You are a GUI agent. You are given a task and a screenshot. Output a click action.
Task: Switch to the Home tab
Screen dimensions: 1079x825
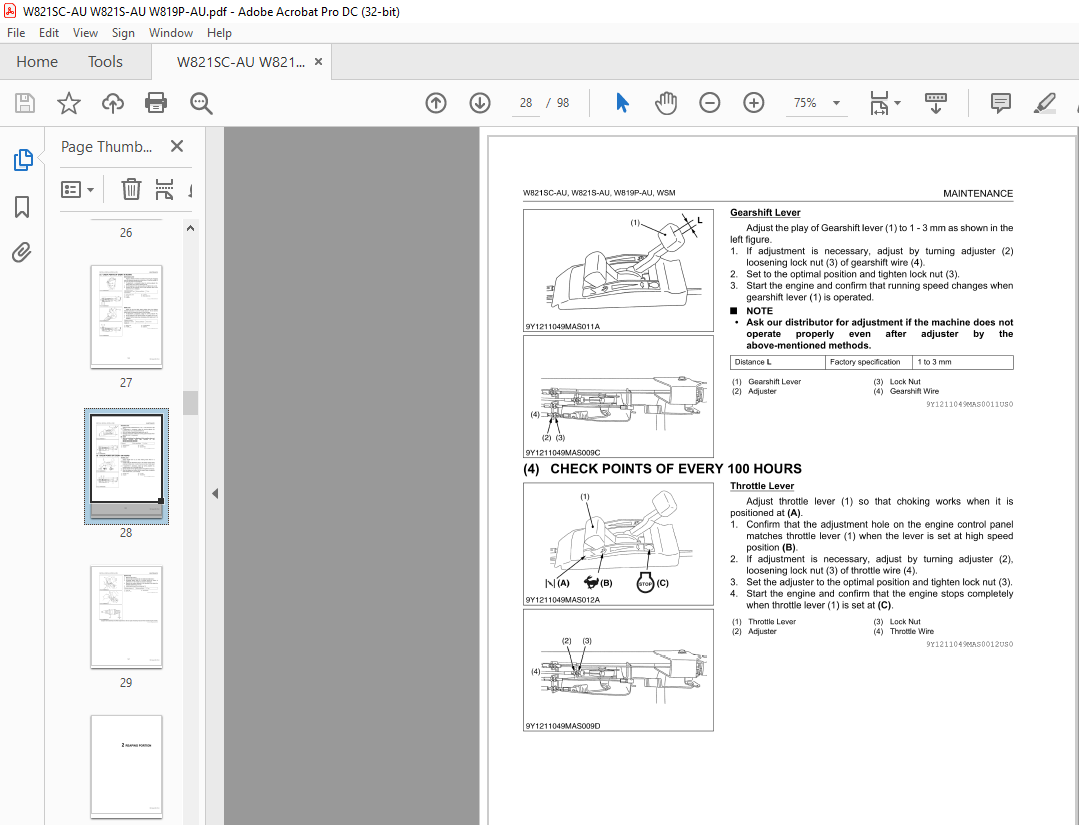[x=37, y=62]
